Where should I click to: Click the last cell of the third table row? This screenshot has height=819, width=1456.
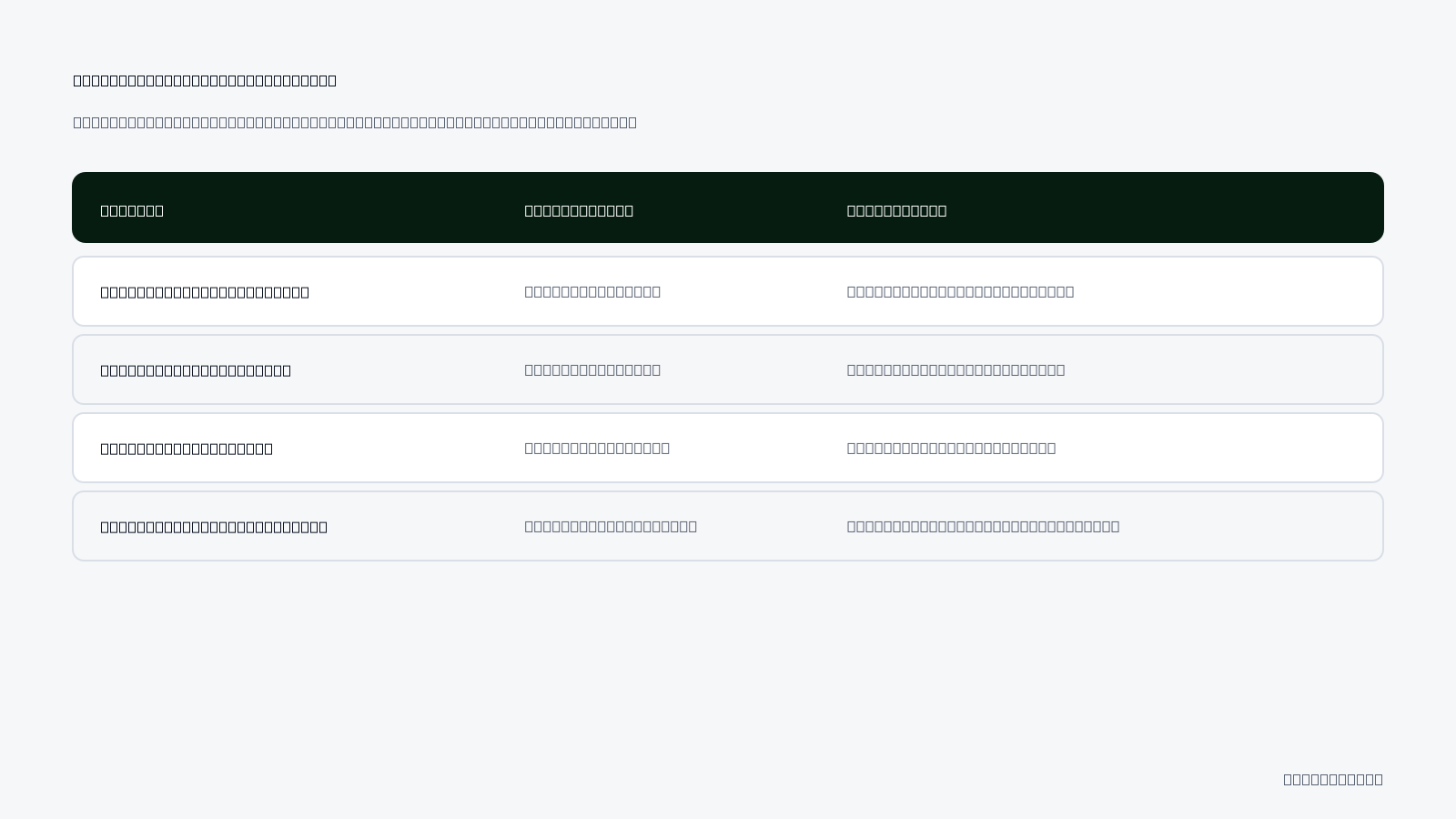point(951,448)
